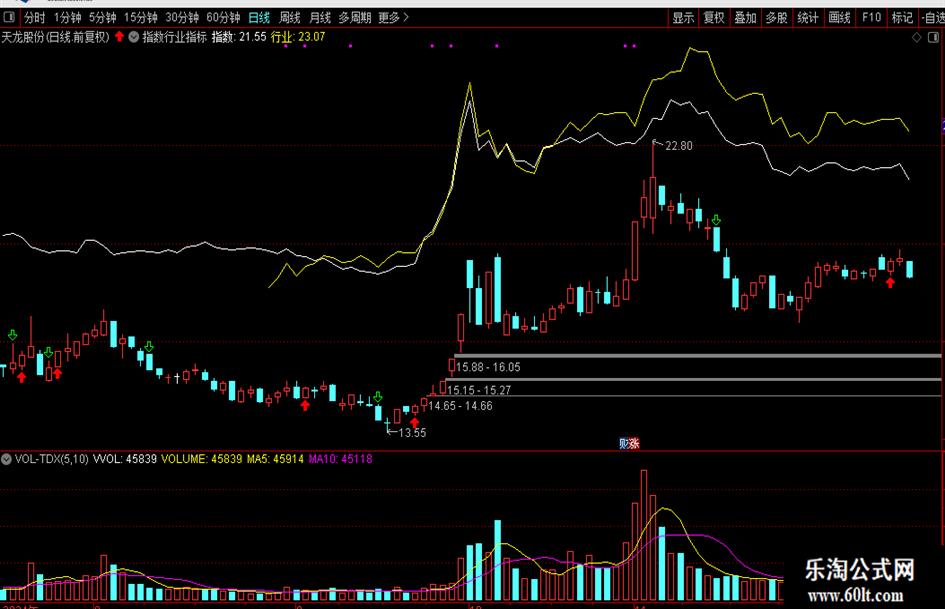Switch to 周线 weekly chart
Viewport: 945px width, 609px height.
(x=290, y=18)
